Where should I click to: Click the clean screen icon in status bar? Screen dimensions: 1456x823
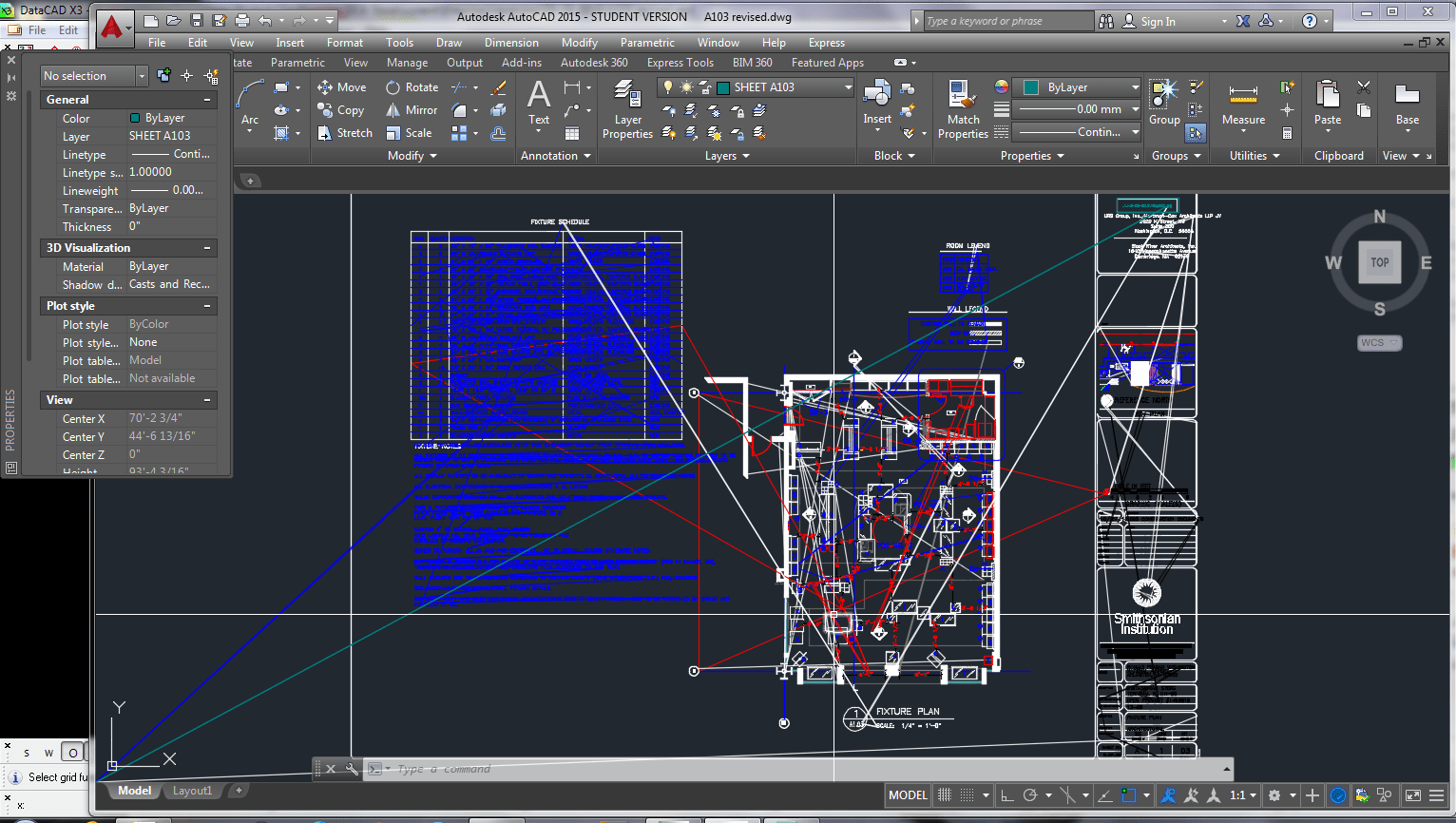1413,794
